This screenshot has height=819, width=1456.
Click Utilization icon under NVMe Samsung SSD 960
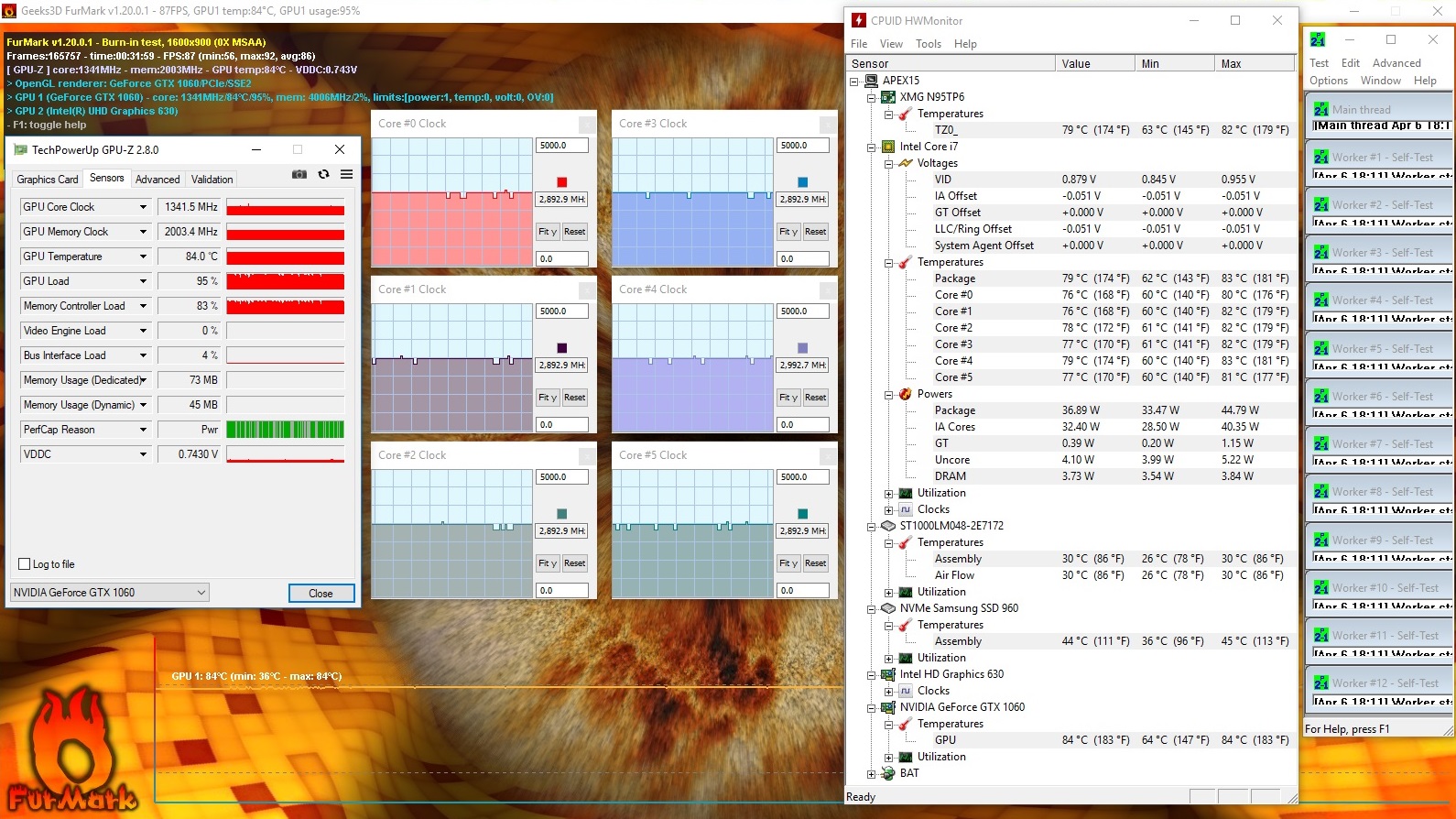click(905, 658)
